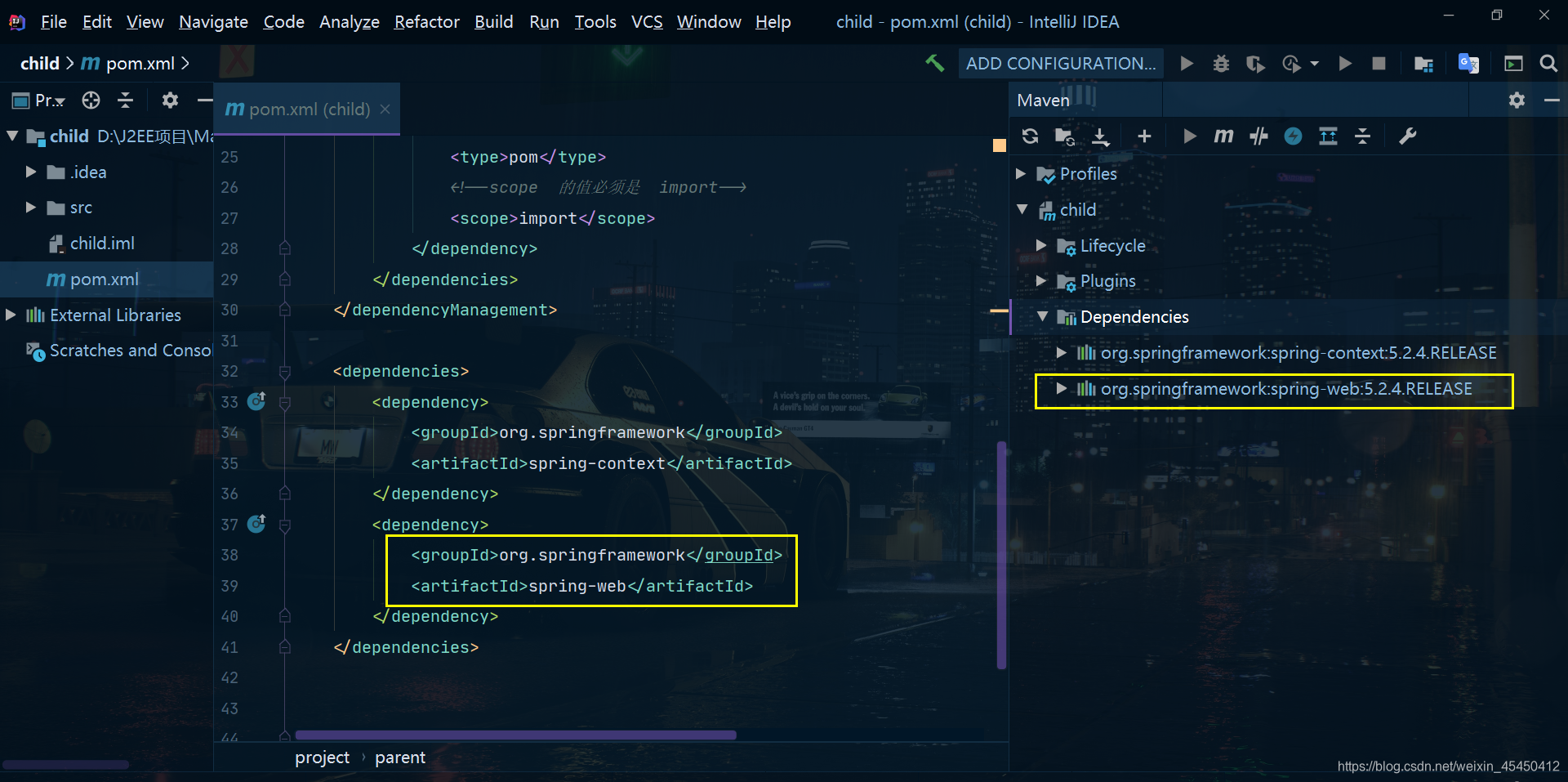Collapse the child project root node

pos(12,136)
